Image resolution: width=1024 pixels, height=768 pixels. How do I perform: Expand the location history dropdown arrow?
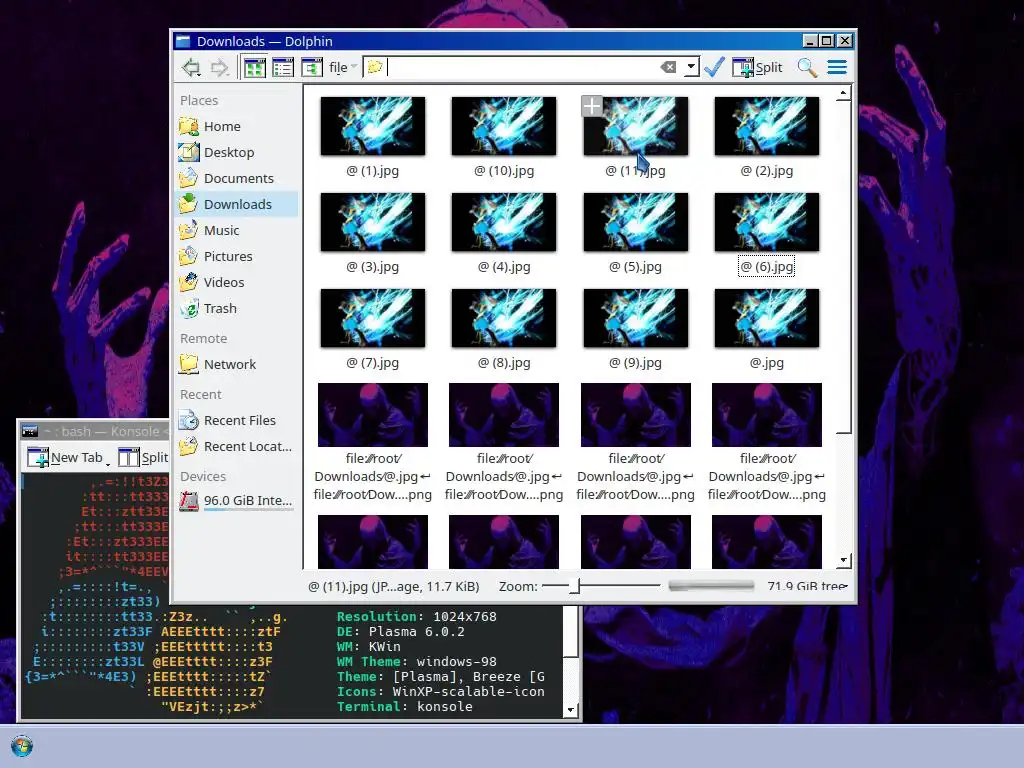click(x=691, y=67)
